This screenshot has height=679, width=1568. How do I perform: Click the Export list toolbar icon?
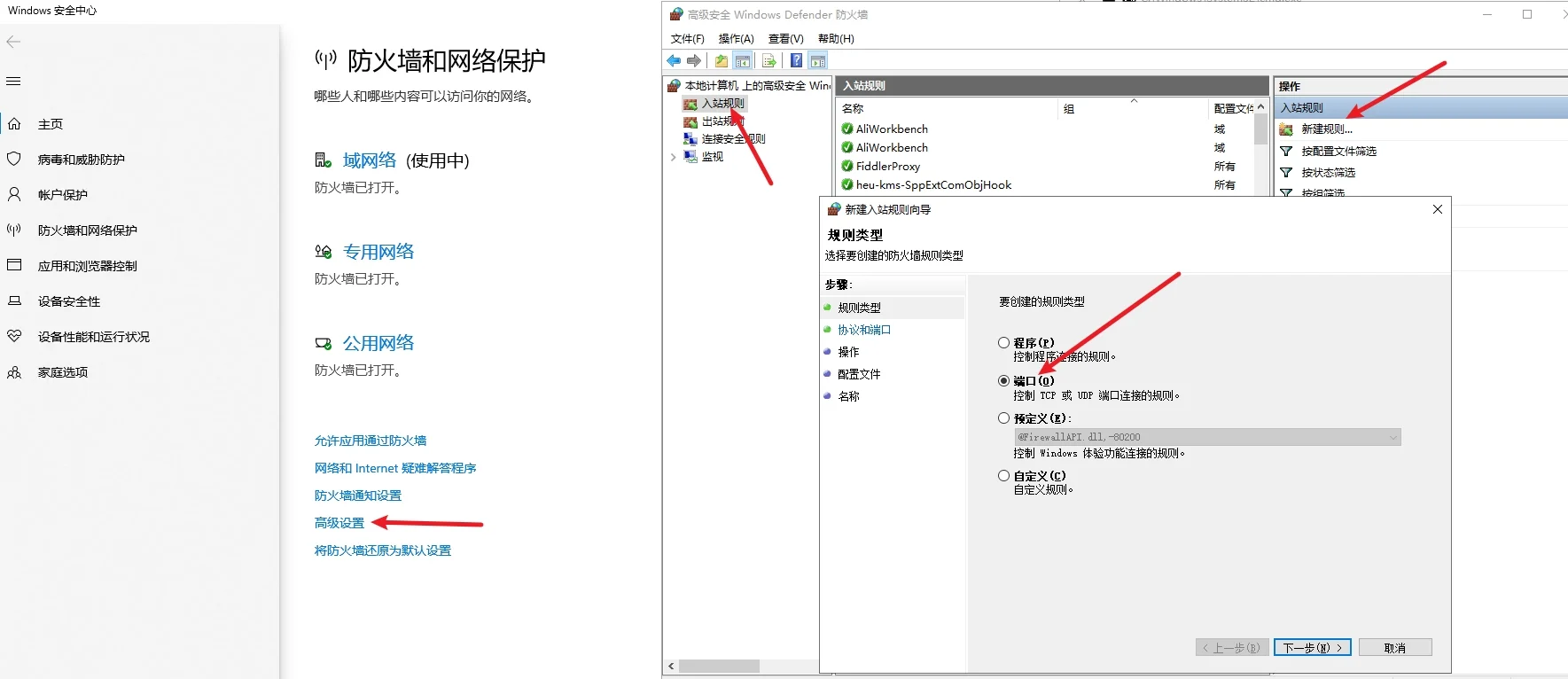768,61
